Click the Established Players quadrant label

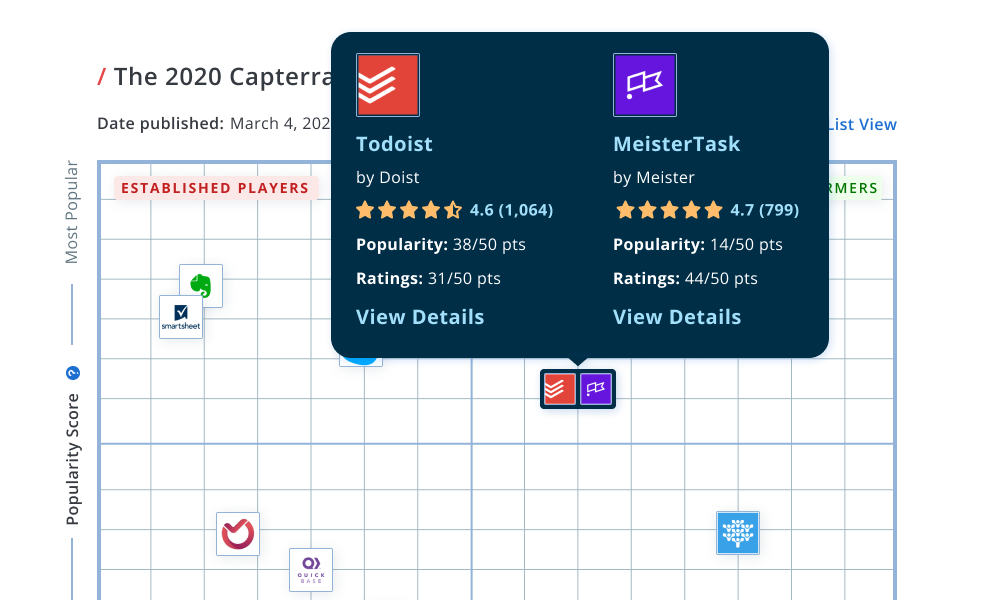216,188
